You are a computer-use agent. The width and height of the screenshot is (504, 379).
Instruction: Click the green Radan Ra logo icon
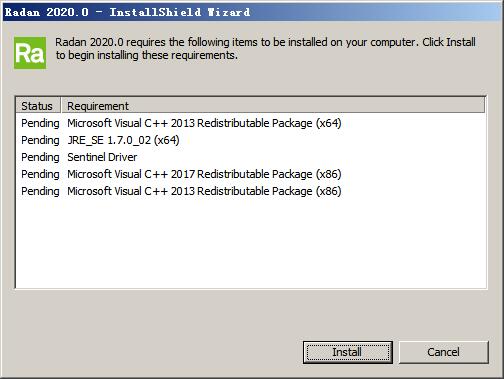pyautogui.click(x=30, y=53)
